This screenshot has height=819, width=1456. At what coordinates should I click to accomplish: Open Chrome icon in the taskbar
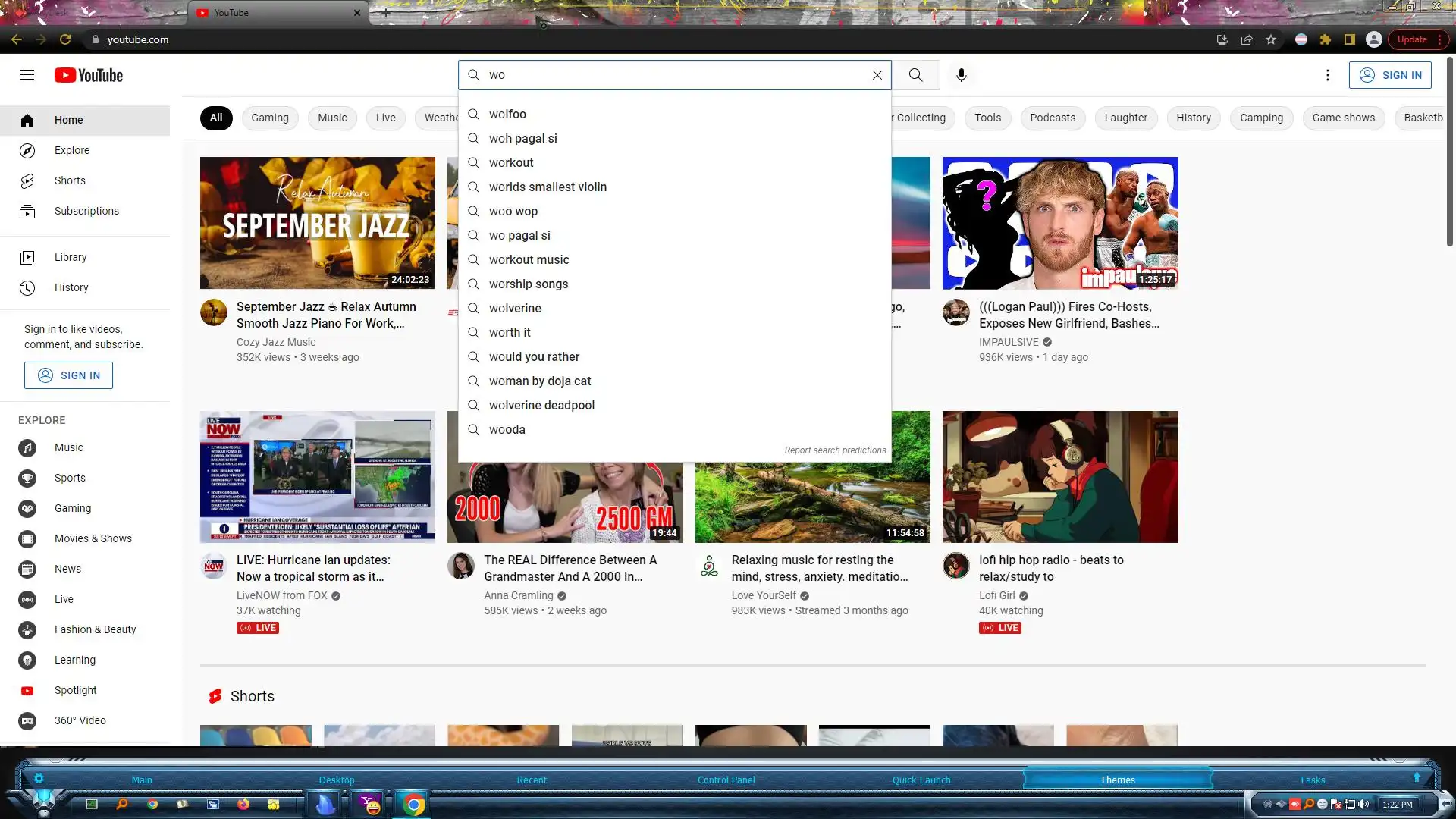[x=413, y=805]
